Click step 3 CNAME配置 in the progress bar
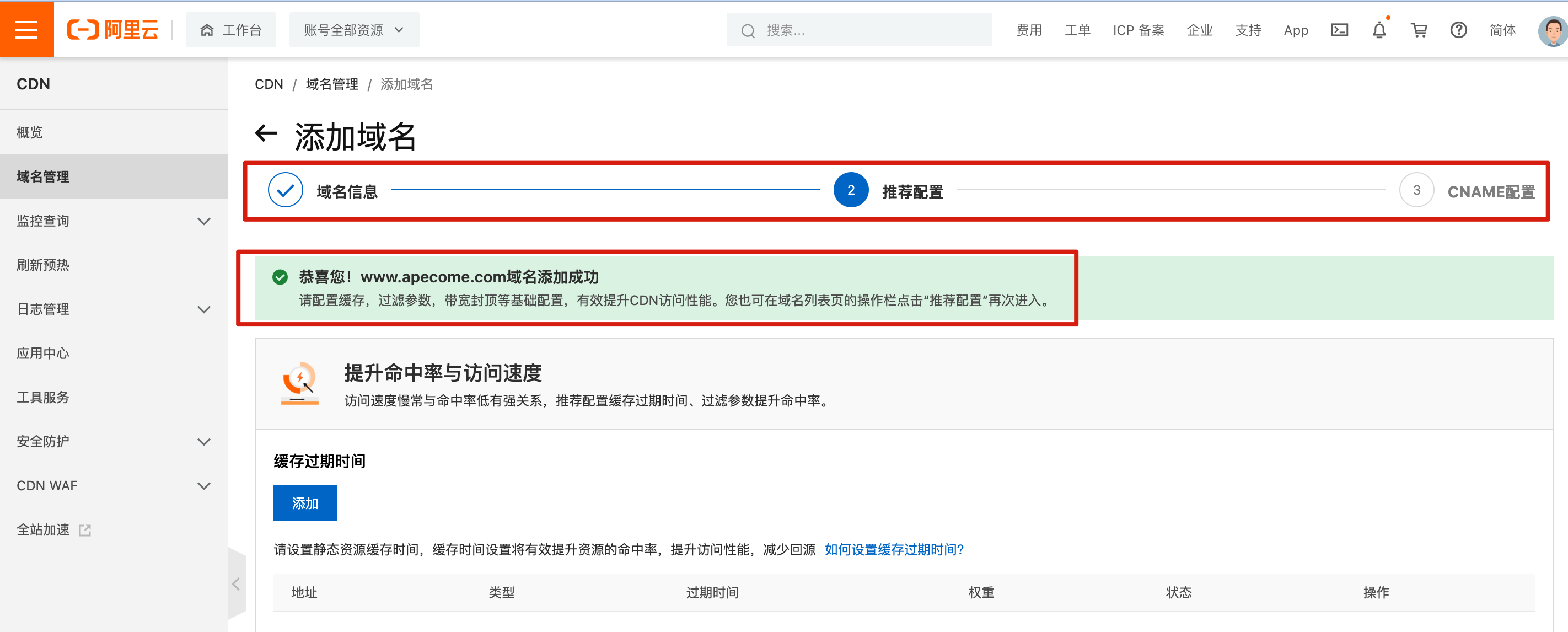Screen dimensions: 1568x632 [1490, 191]
